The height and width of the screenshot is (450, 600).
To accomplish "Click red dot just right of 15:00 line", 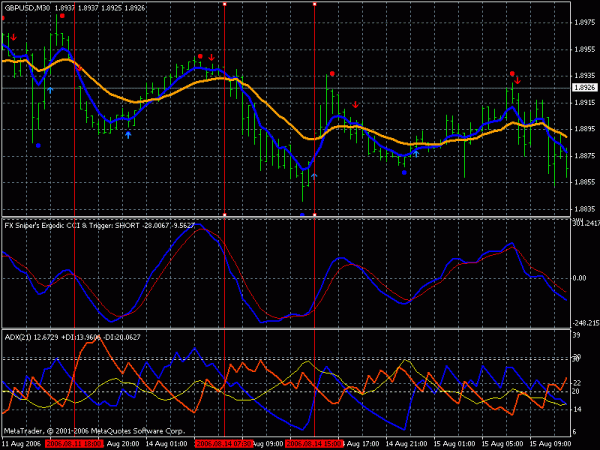I will point(332,73).
